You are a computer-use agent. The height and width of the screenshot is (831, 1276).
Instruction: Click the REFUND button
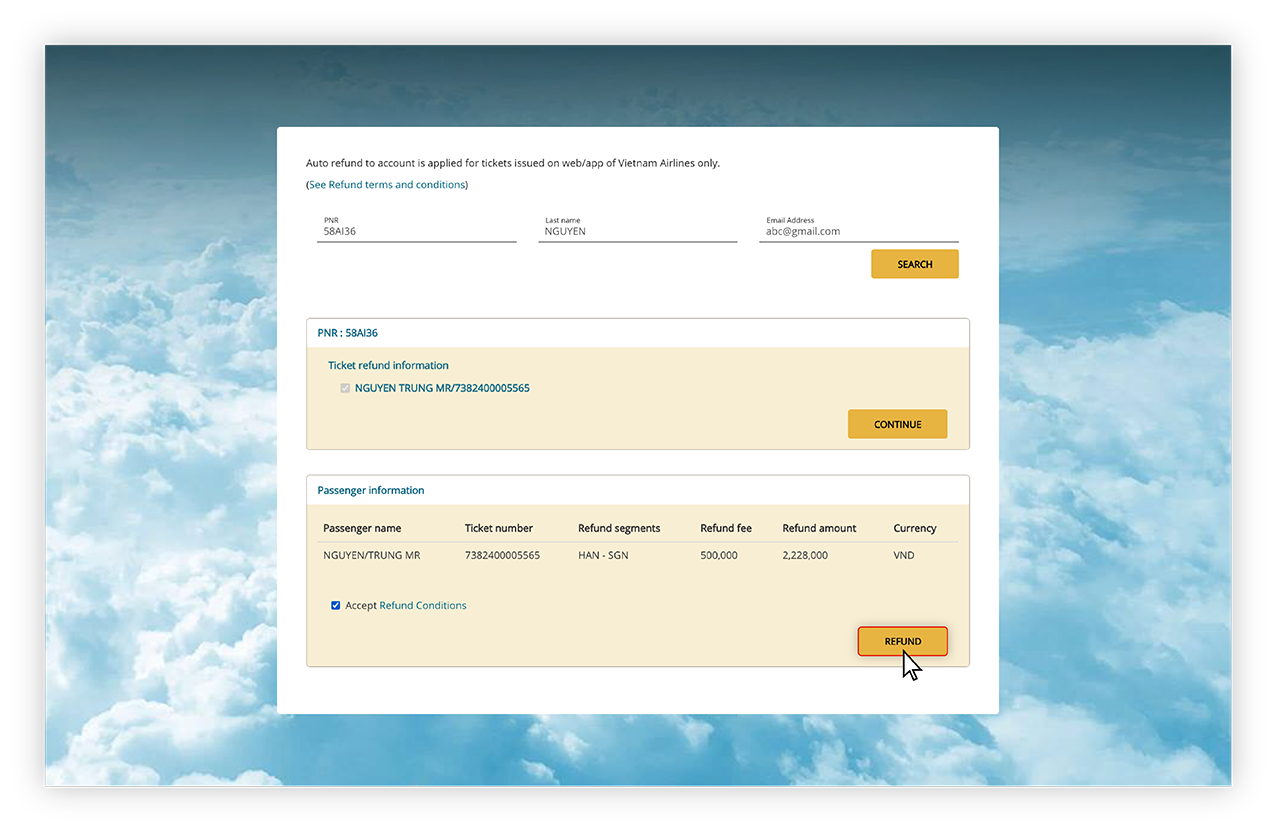(x=902, y=641)
